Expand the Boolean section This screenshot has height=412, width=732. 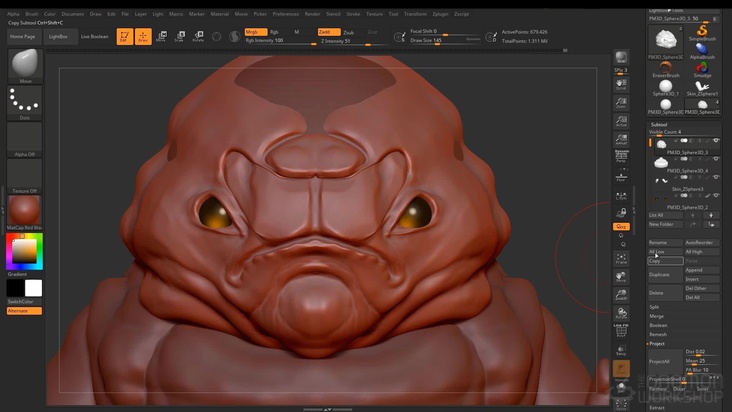(x=658, y=325)
